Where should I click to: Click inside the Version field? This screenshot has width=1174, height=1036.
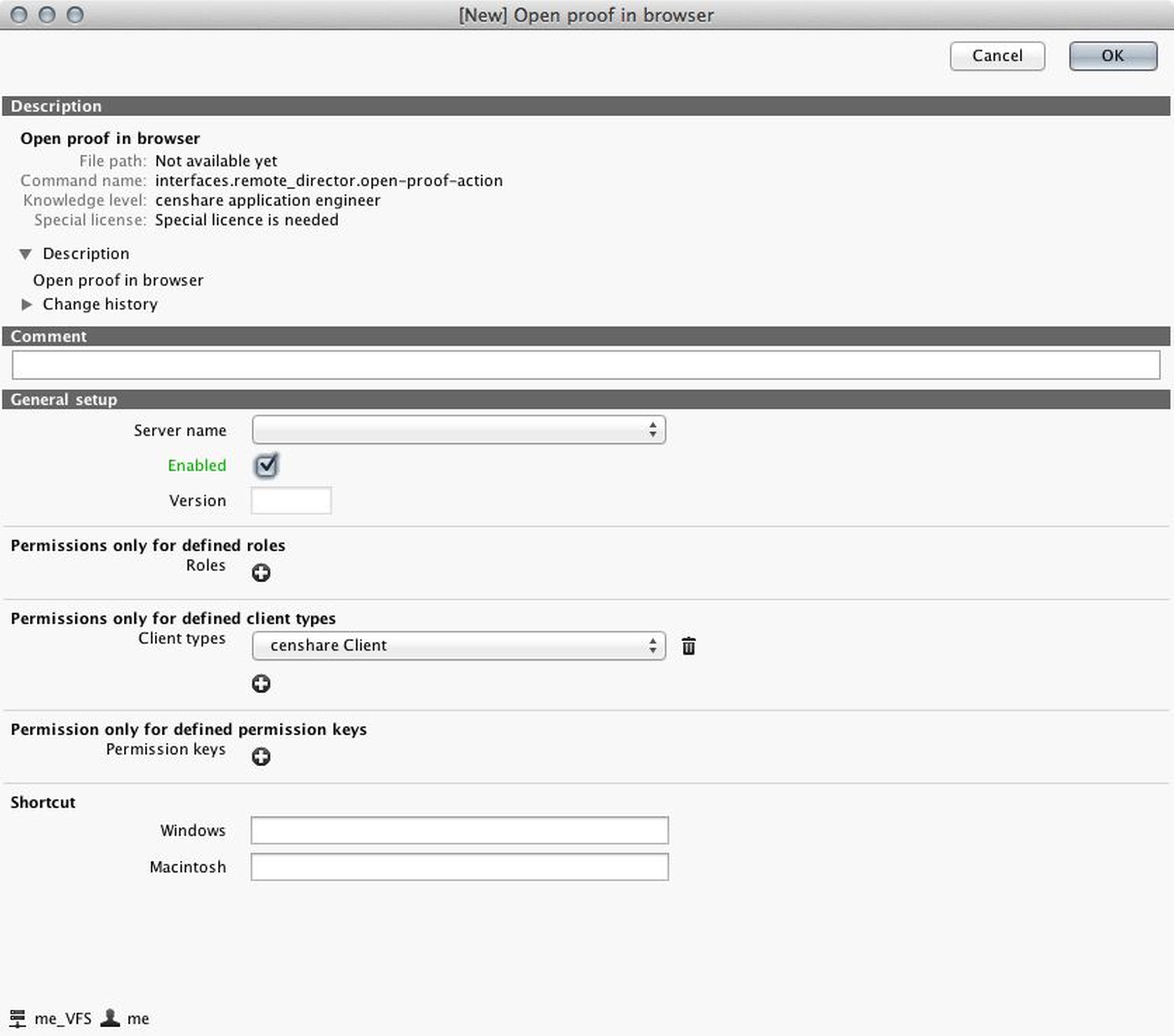click(x=291, y=500)
